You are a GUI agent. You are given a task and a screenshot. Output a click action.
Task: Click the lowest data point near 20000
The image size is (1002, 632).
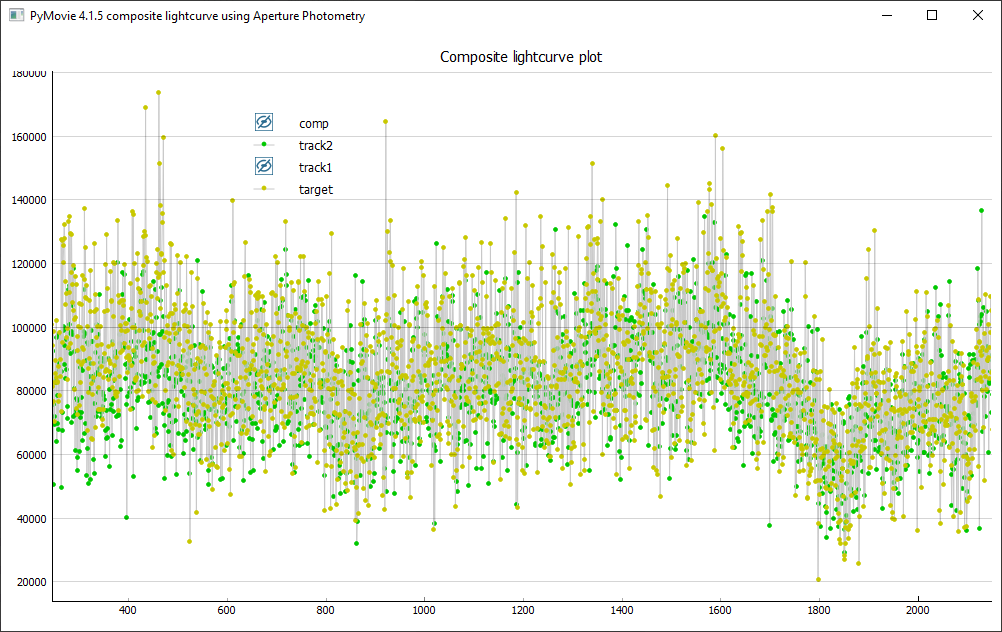818,580
